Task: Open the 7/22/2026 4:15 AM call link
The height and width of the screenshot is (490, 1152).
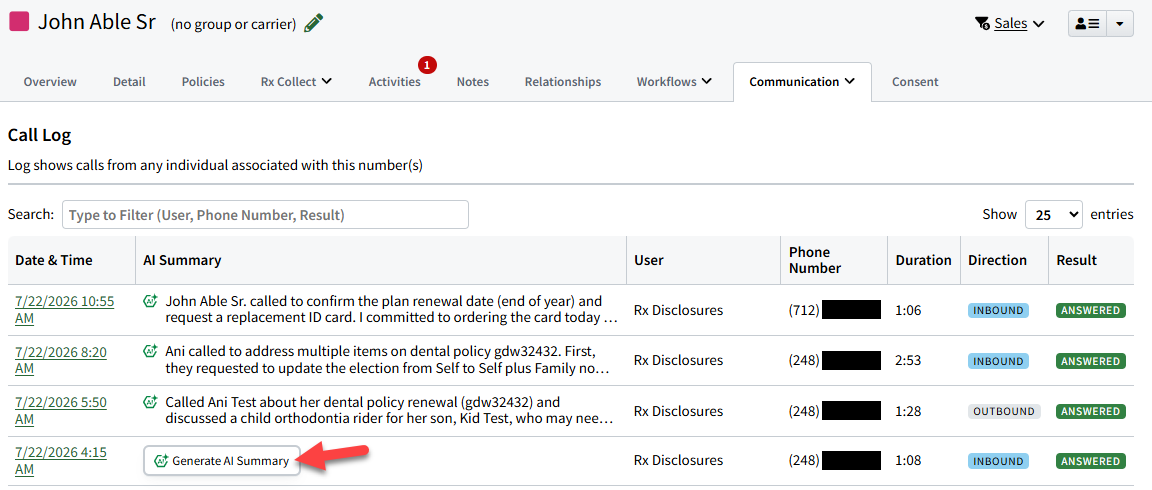Action: (x=60, y=460)
